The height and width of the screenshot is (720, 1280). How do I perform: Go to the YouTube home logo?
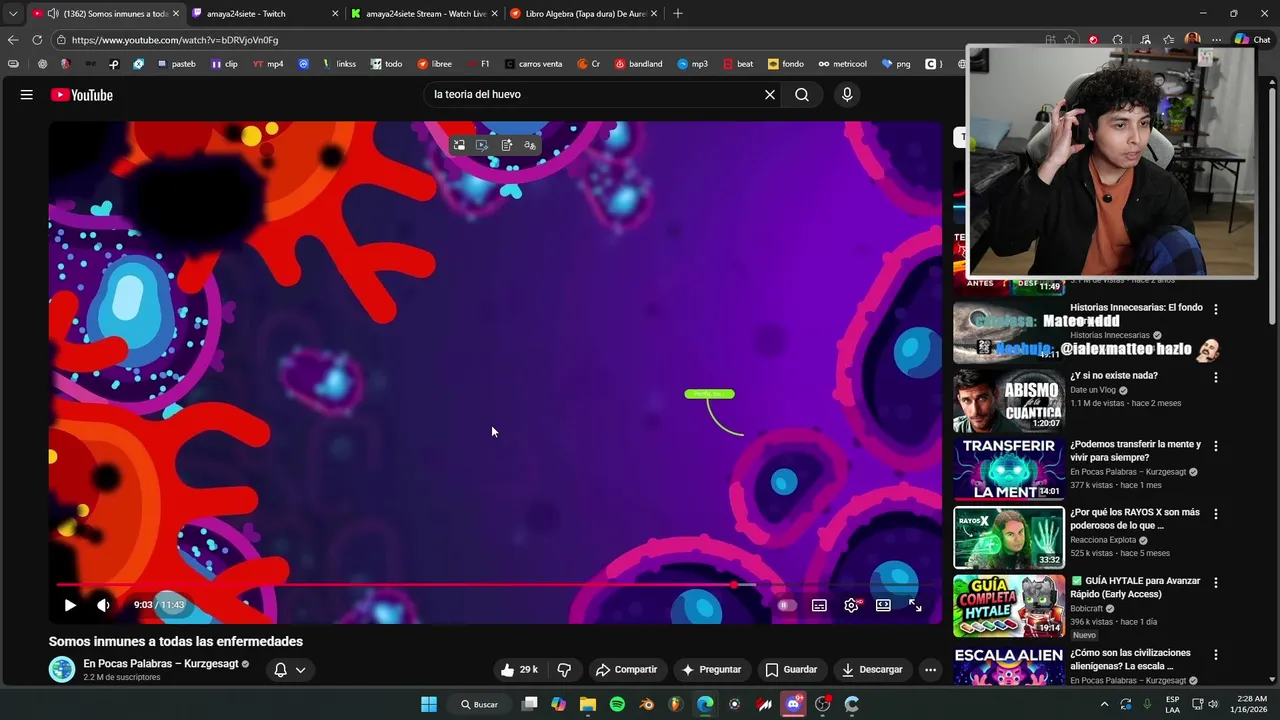click(82, 95)
